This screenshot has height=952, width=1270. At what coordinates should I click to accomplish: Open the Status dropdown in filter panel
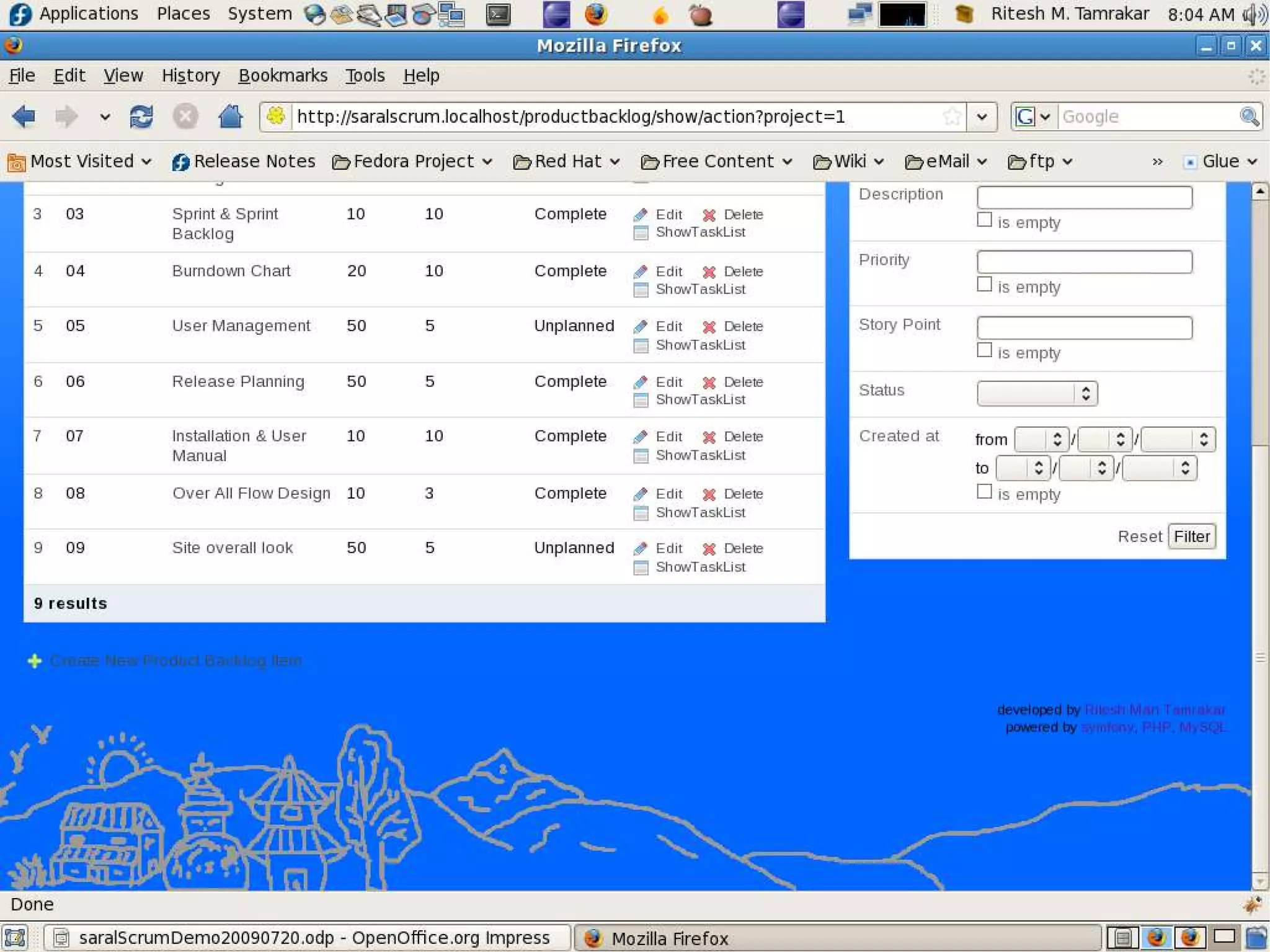(1037, 394)
